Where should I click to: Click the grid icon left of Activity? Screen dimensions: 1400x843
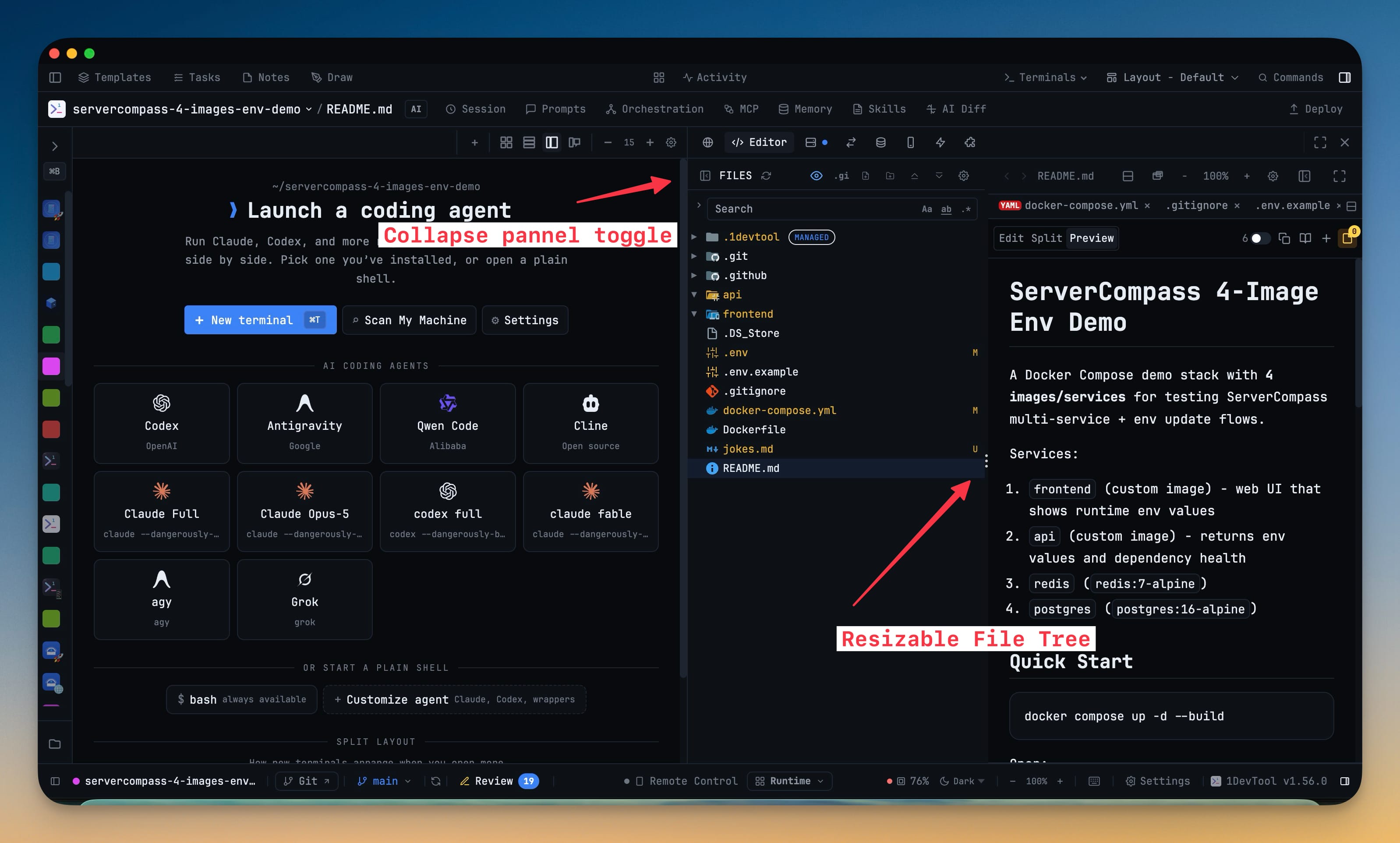tap(659, 77)
